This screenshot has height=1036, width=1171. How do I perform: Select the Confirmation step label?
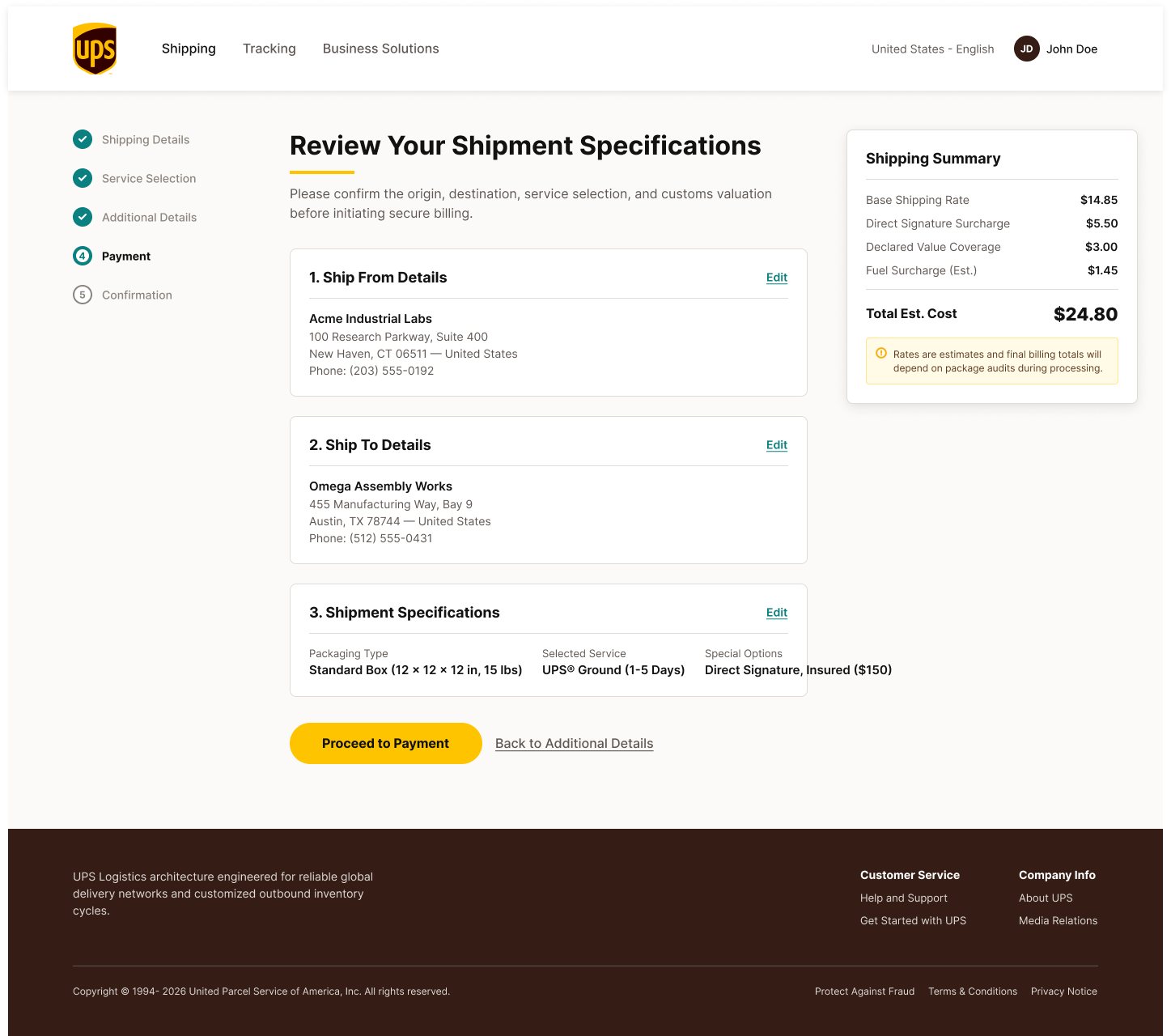point(137,295)
